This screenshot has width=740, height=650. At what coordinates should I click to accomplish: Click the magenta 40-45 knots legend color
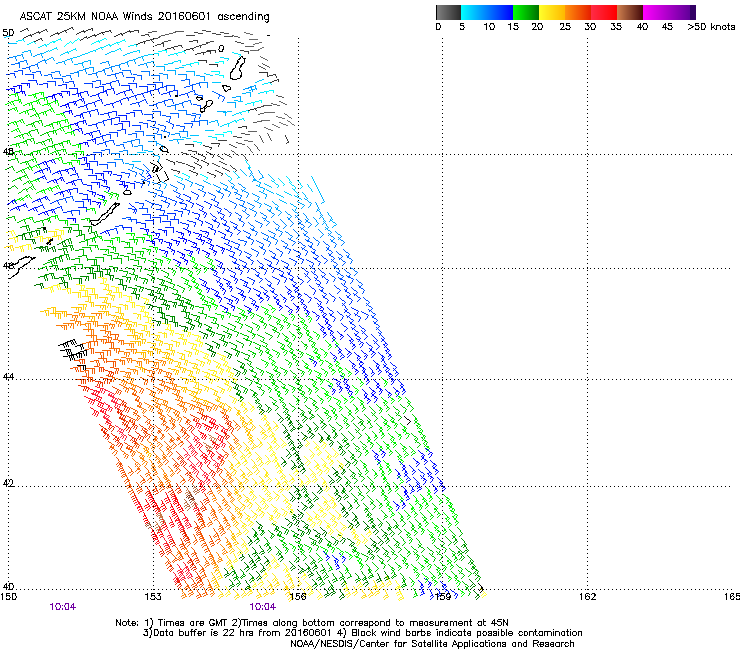656,12
